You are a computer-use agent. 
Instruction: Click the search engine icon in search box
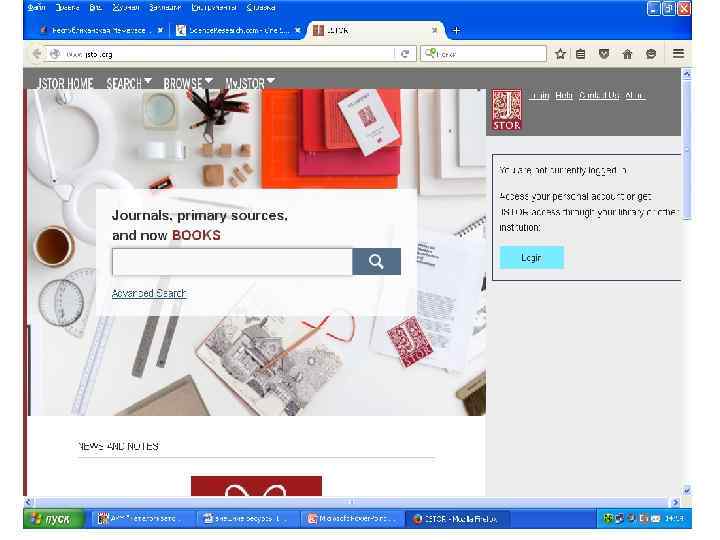pos(431,53)
